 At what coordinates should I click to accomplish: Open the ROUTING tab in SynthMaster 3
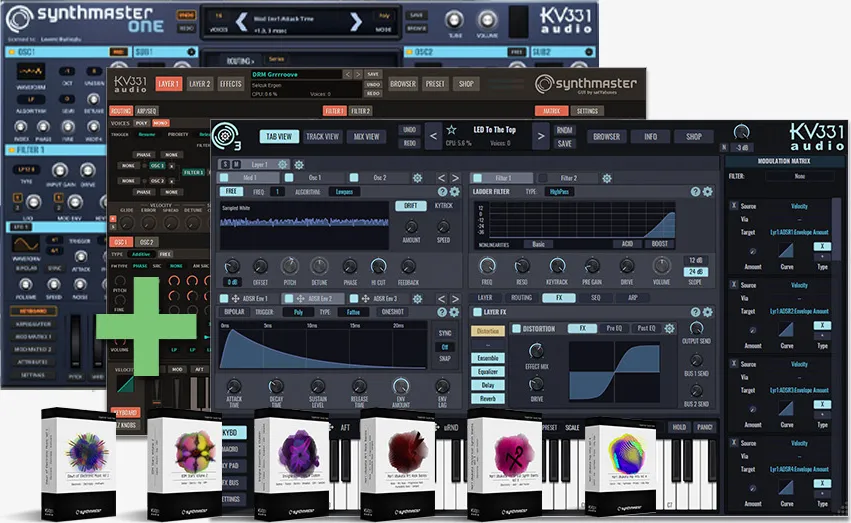click(521, 298)
